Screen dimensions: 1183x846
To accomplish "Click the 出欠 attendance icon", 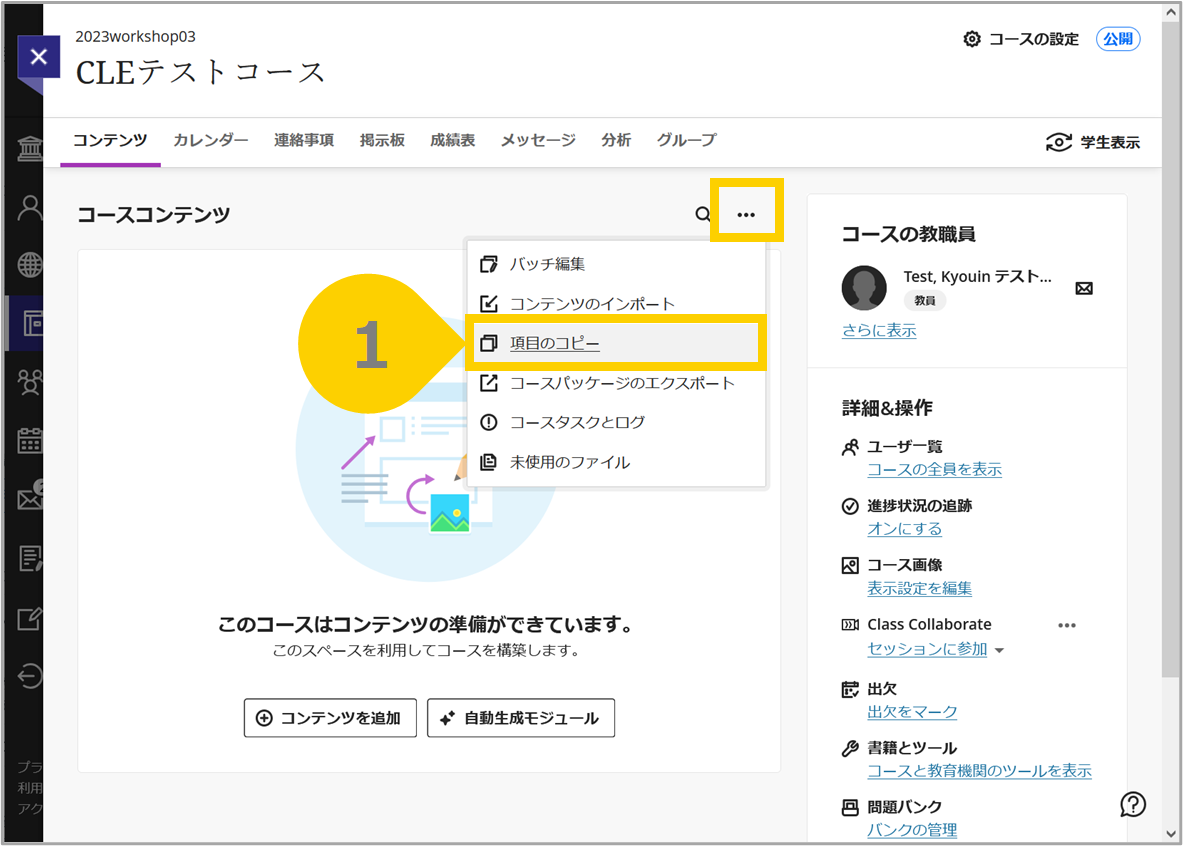I will [850, 689].
